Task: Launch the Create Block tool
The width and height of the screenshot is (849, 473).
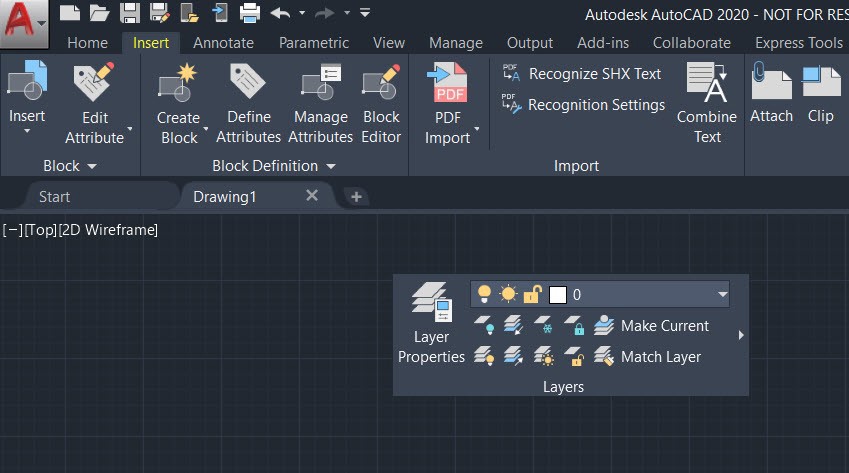Action: point(179,103)
